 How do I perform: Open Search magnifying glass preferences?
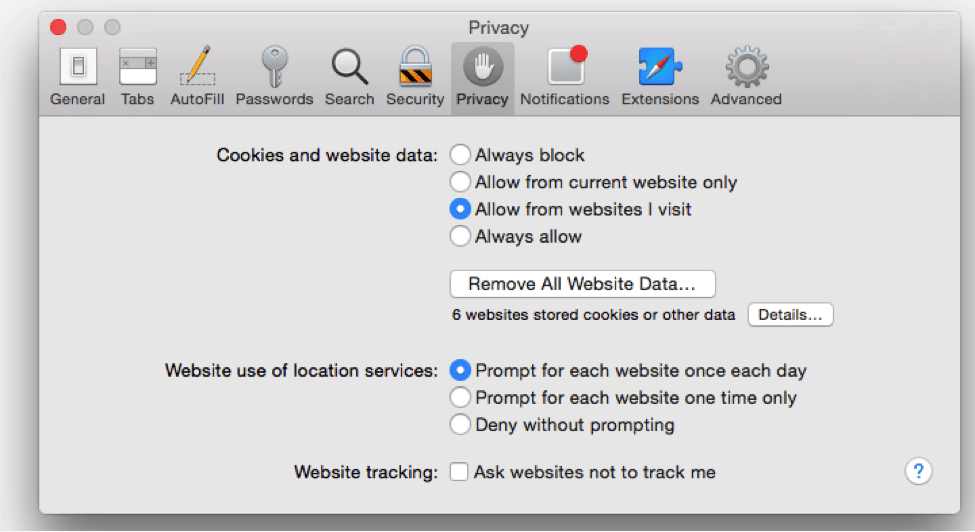[349, 77]
